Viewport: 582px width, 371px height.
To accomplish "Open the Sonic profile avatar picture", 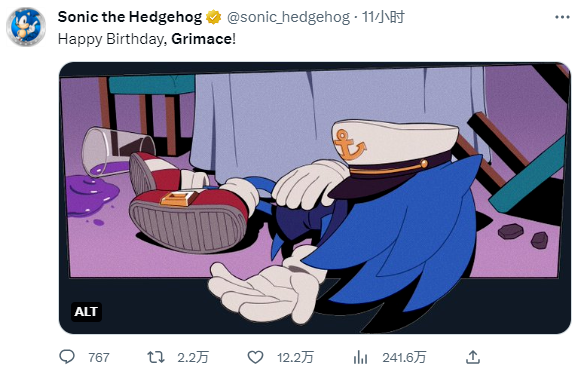I will [26, 27].
